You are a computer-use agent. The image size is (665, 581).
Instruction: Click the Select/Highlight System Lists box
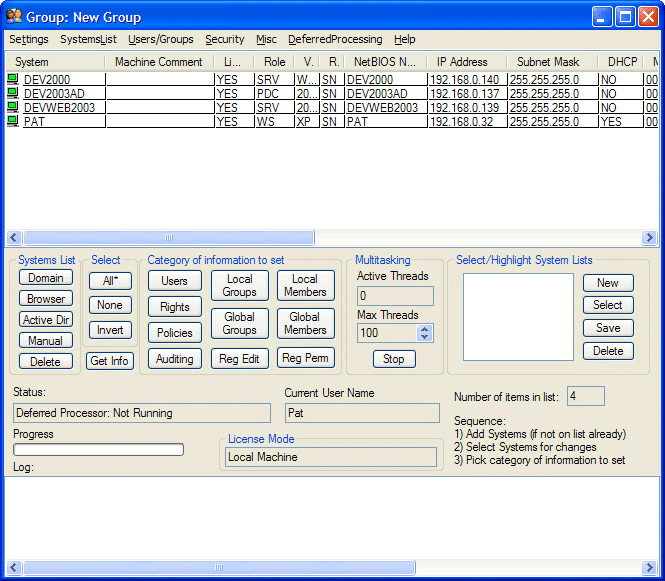[x=518, y=317]
